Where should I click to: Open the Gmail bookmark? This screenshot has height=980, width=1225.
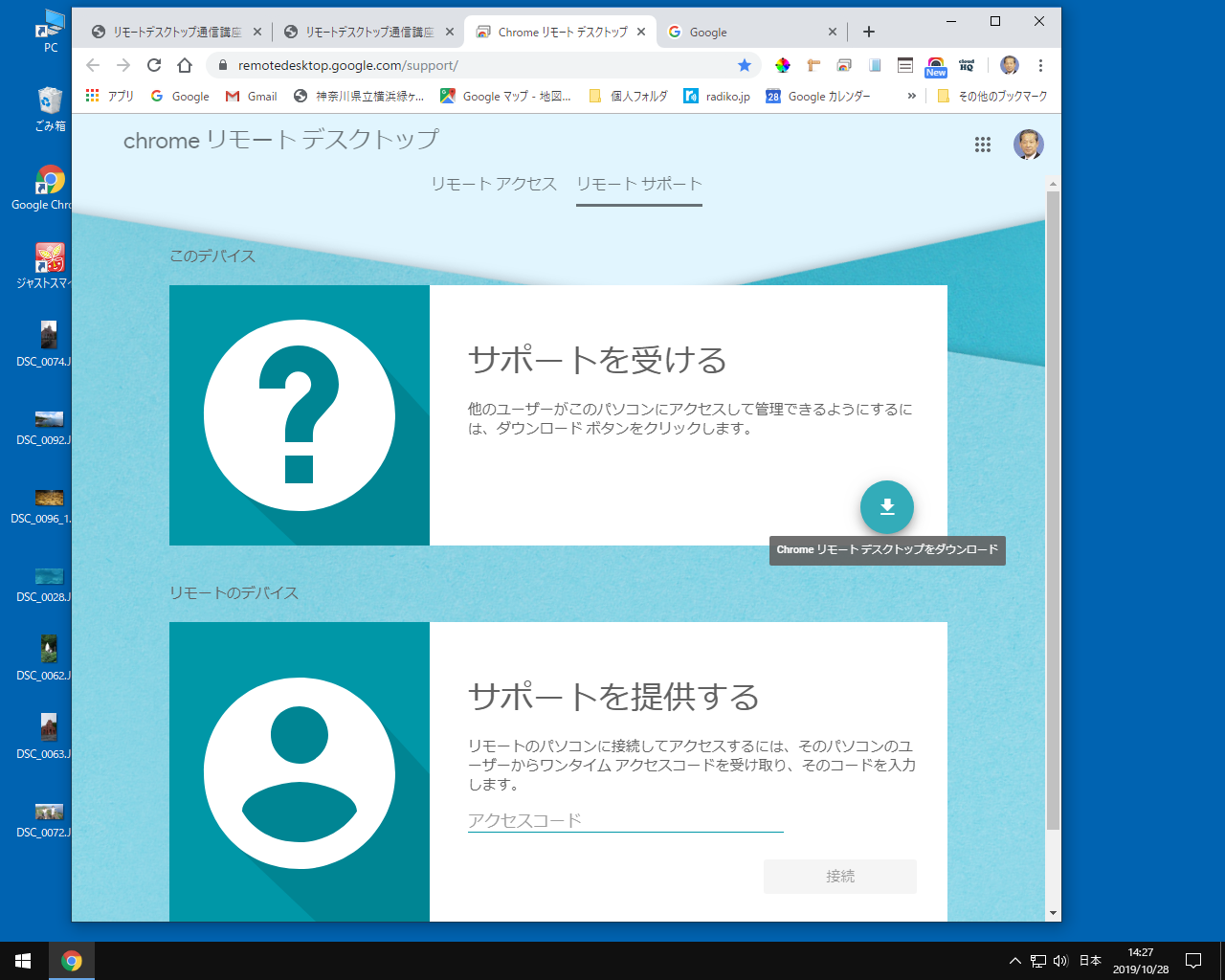(x=252, y=96)
